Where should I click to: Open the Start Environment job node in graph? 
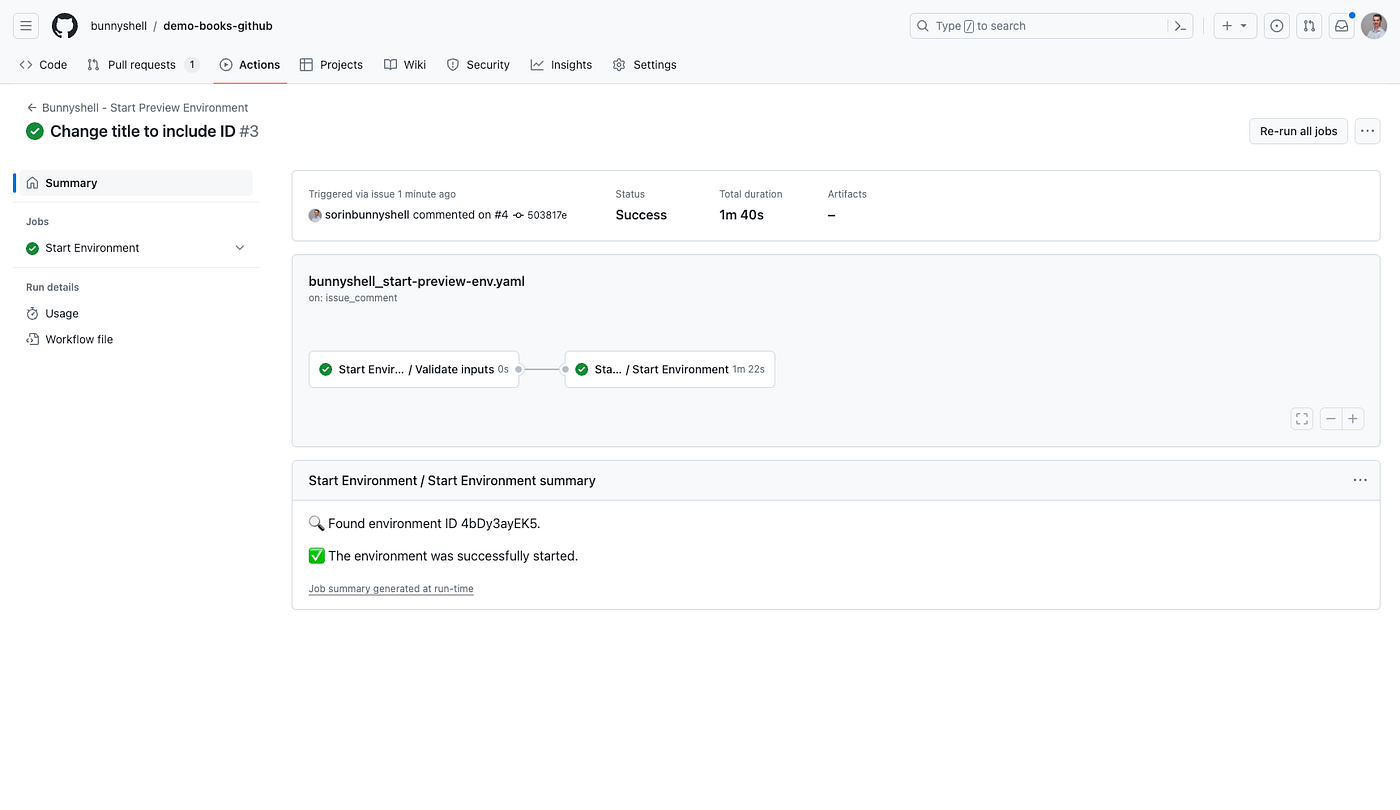670,369
